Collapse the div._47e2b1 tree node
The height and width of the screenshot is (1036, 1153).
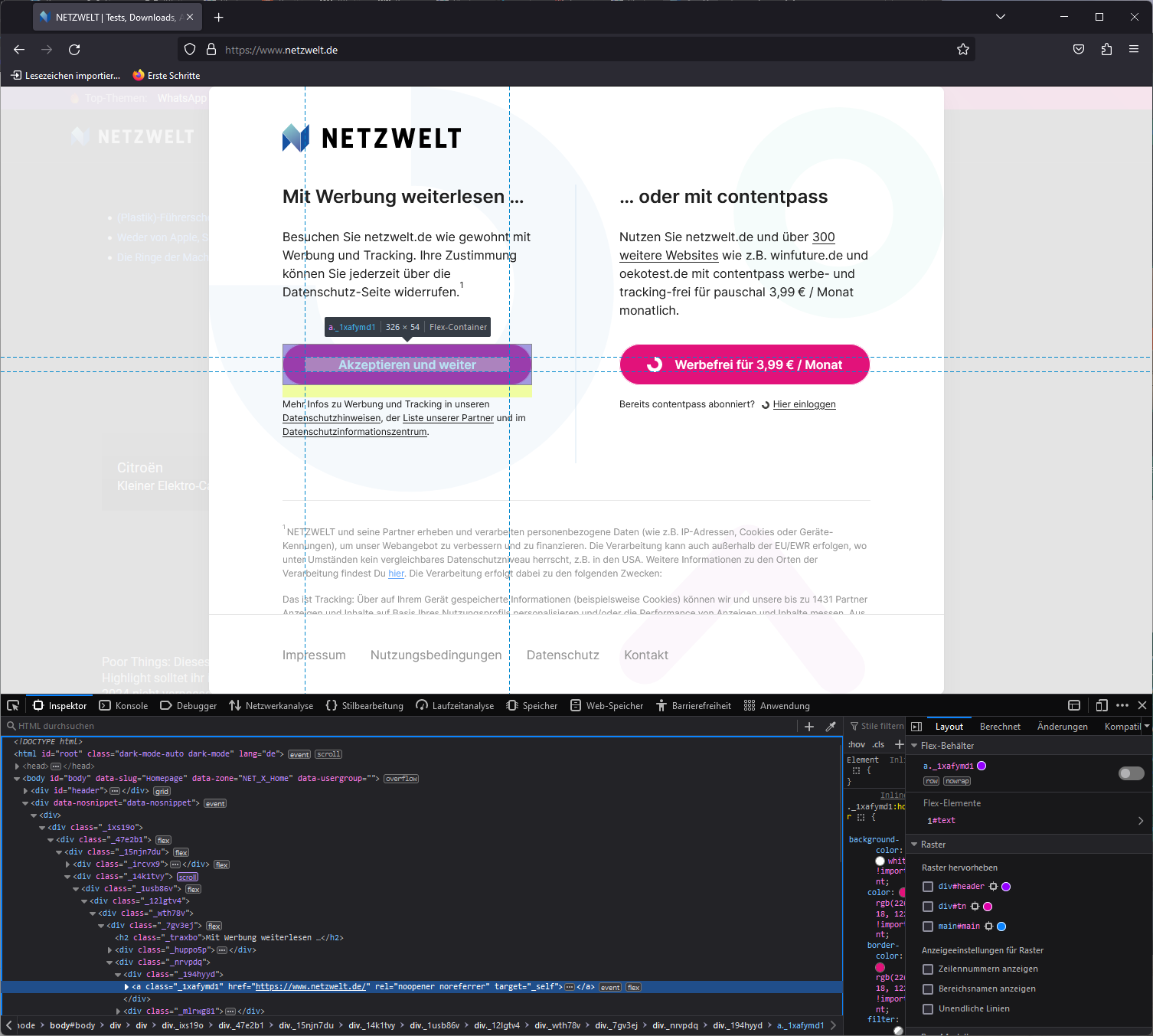[x=51, y=840]
